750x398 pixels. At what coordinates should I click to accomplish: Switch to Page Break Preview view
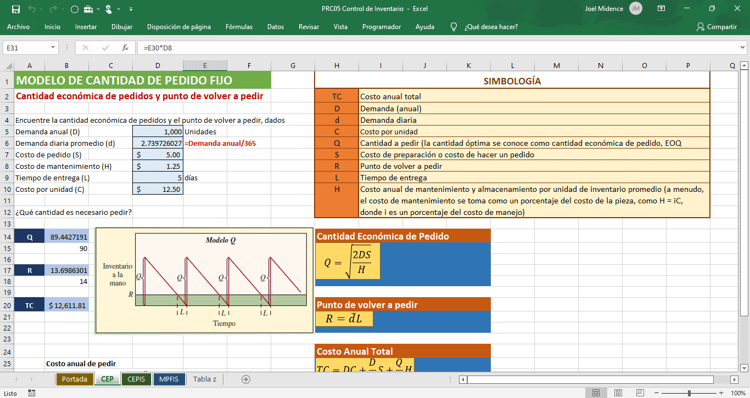coord(640,393)
